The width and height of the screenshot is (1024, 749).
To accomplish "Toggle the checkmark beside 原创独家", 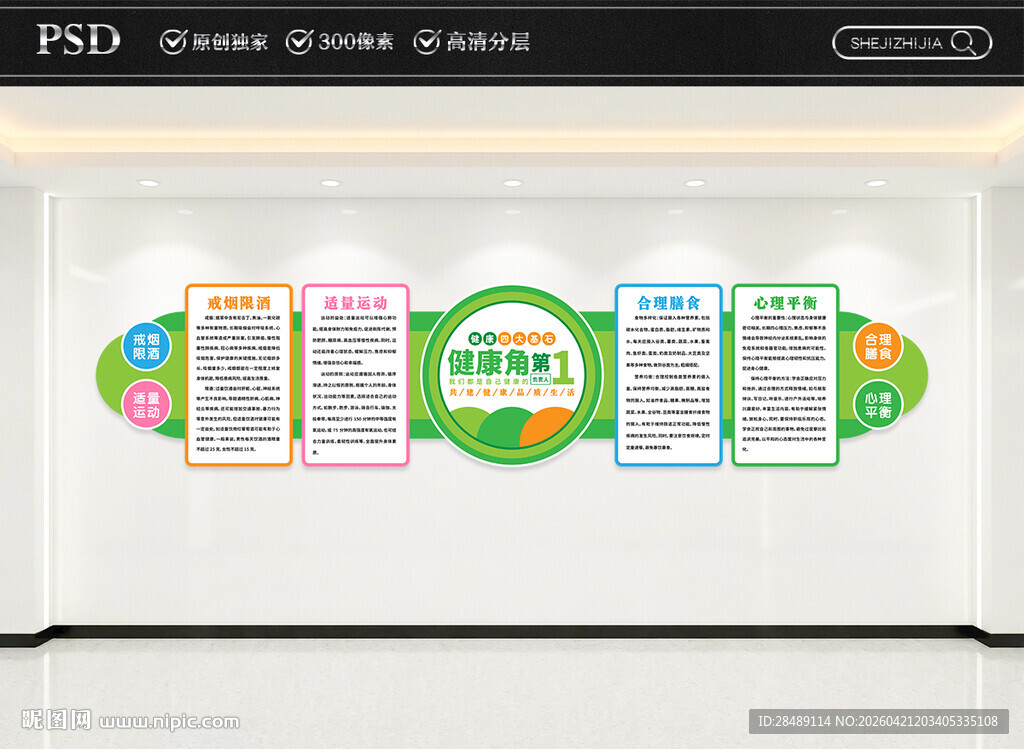I will point(173,42).
